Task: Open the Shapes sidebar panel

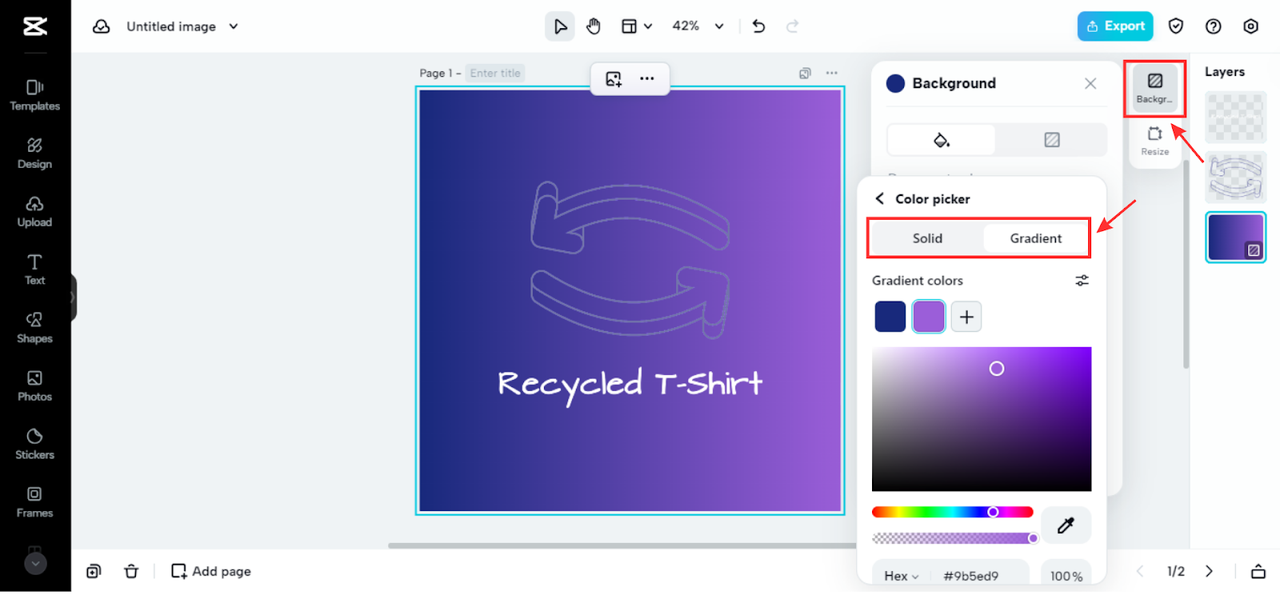Action: click(35, 327)
